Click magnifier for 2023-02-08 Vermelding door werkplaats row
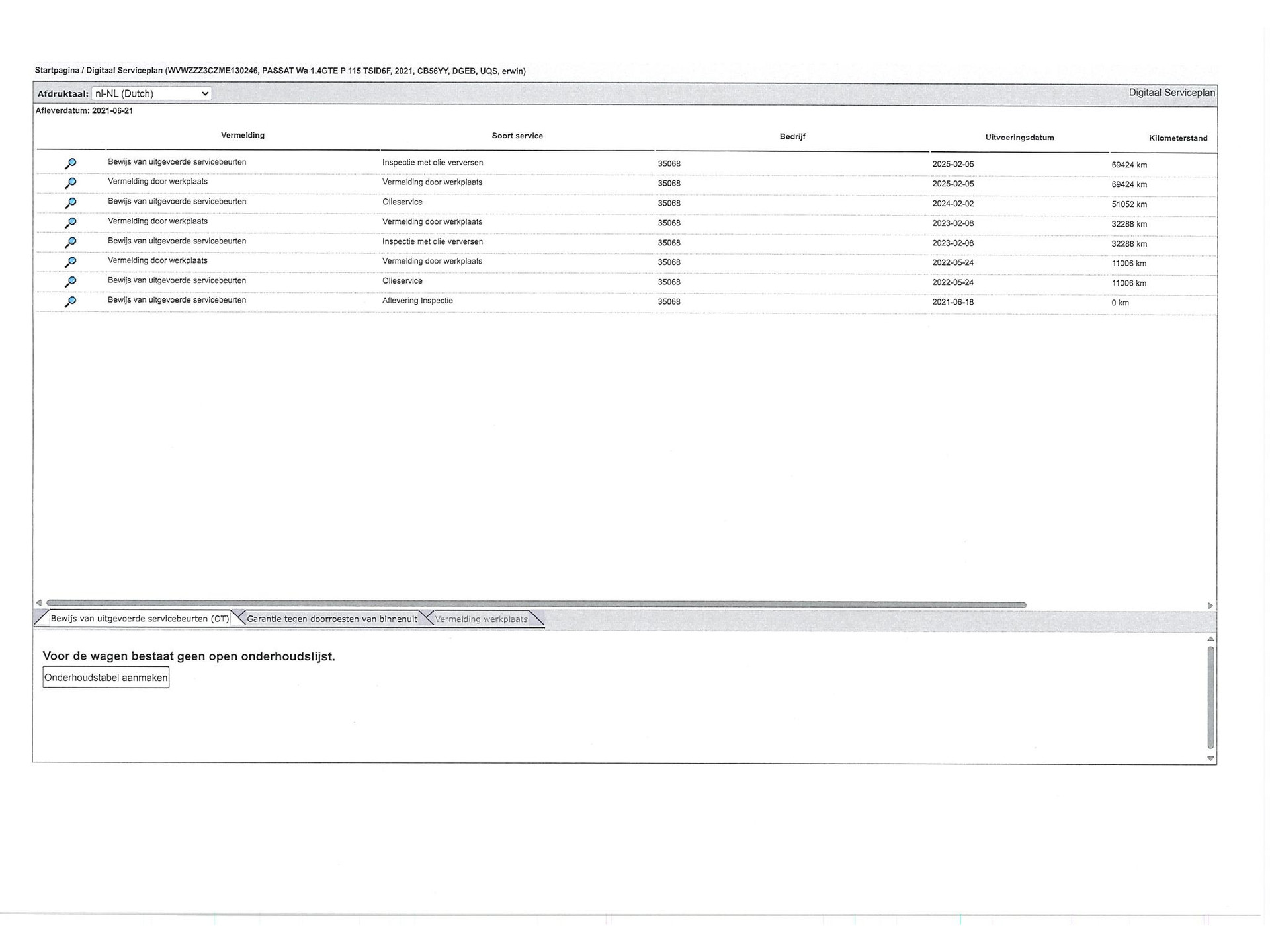The image size is (1270, 952). [x=71, y=223]
